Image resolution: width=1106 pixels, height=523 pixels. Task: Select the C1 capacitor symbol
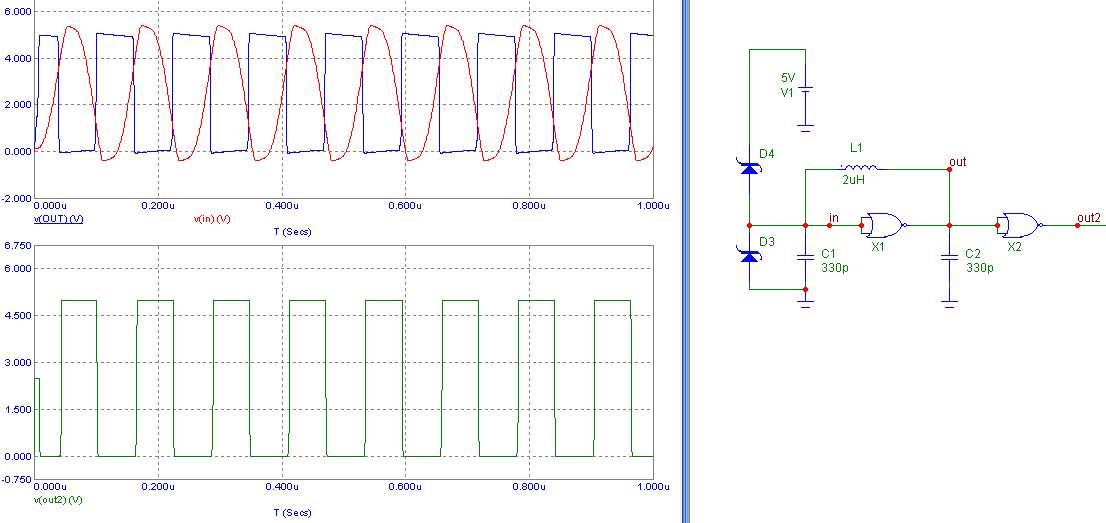[x=805, y=256]
